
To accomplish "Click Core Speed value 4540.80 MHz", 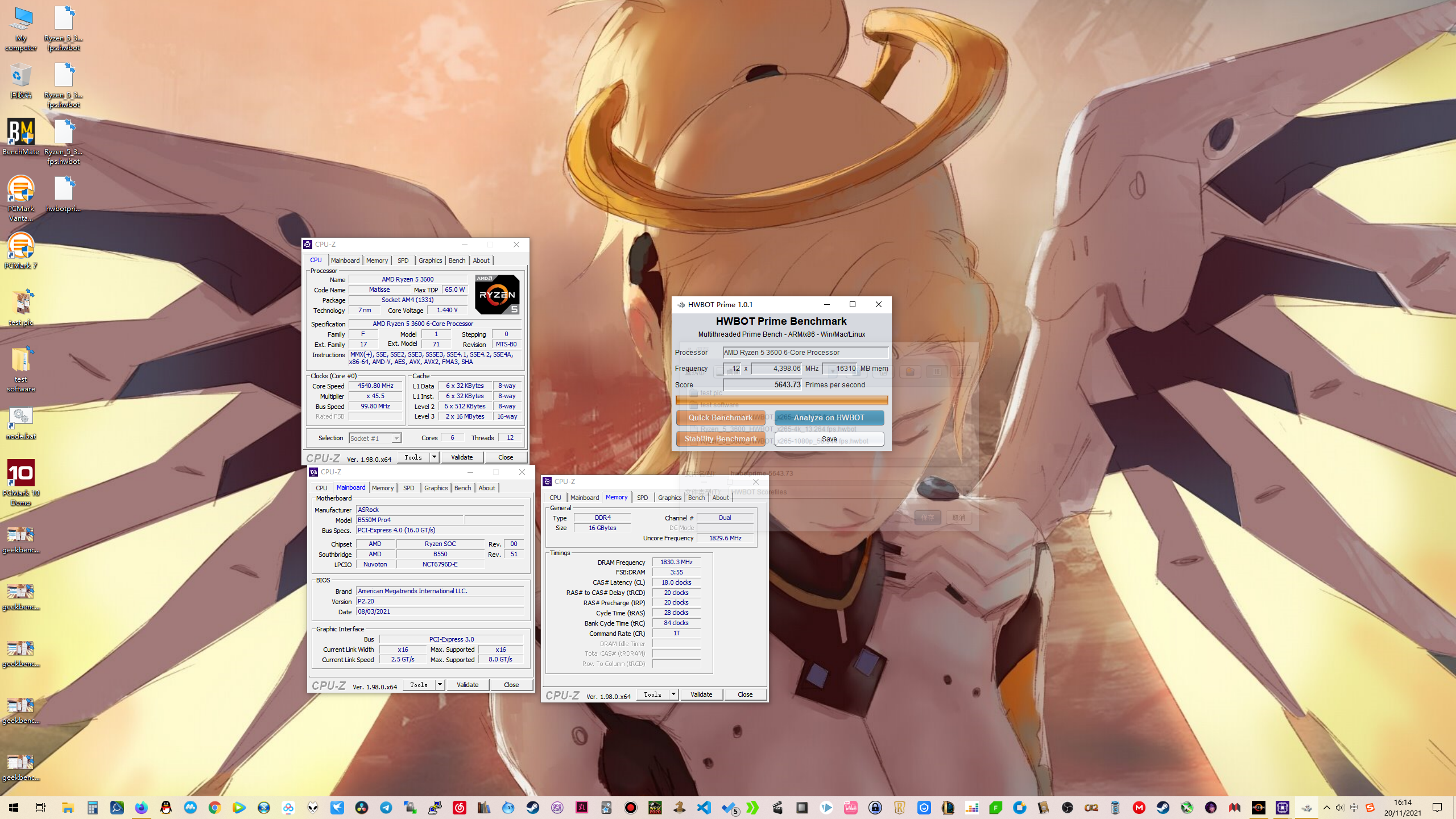I will click(375, 386).
